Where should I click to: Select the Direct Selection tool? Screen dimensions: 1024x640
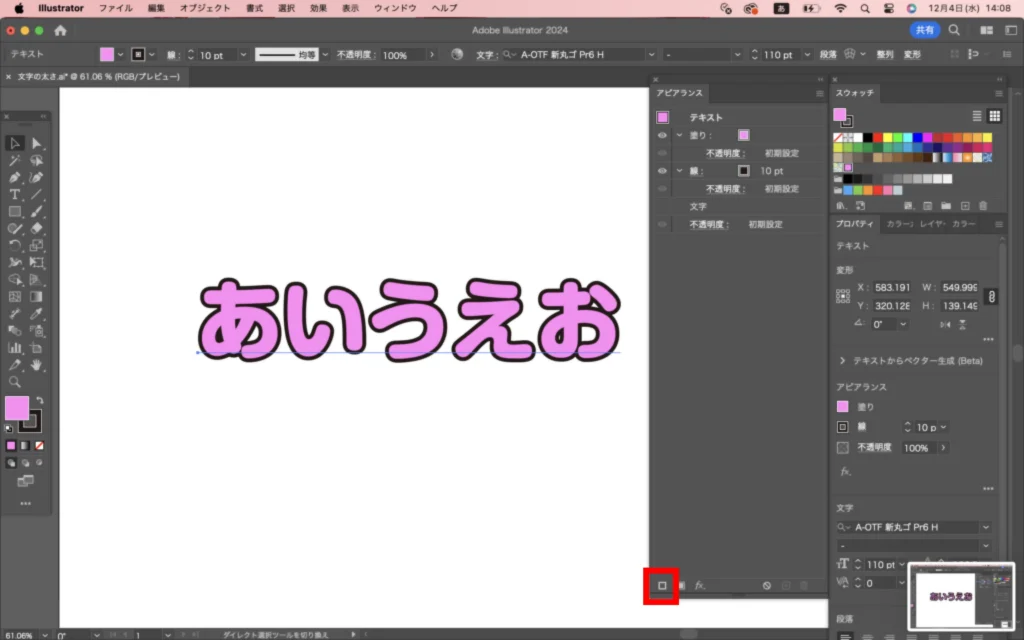37,143
